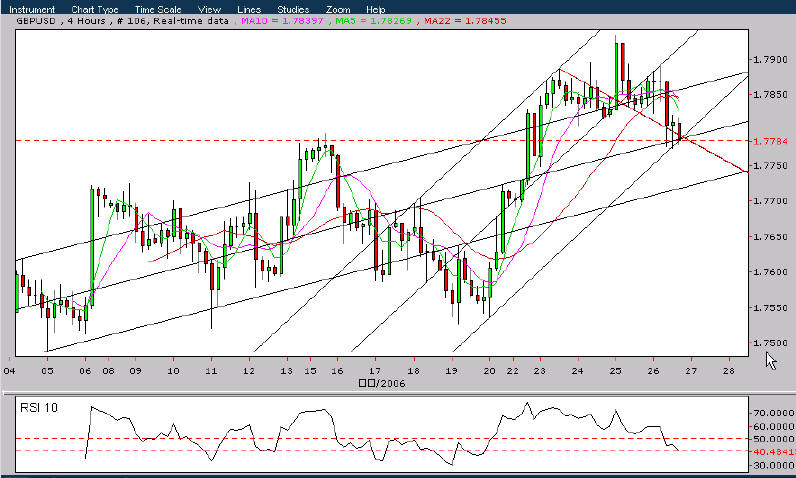796x478 pixels.
Task: Click the 10 date label on time axis
Action: [173, 371]
